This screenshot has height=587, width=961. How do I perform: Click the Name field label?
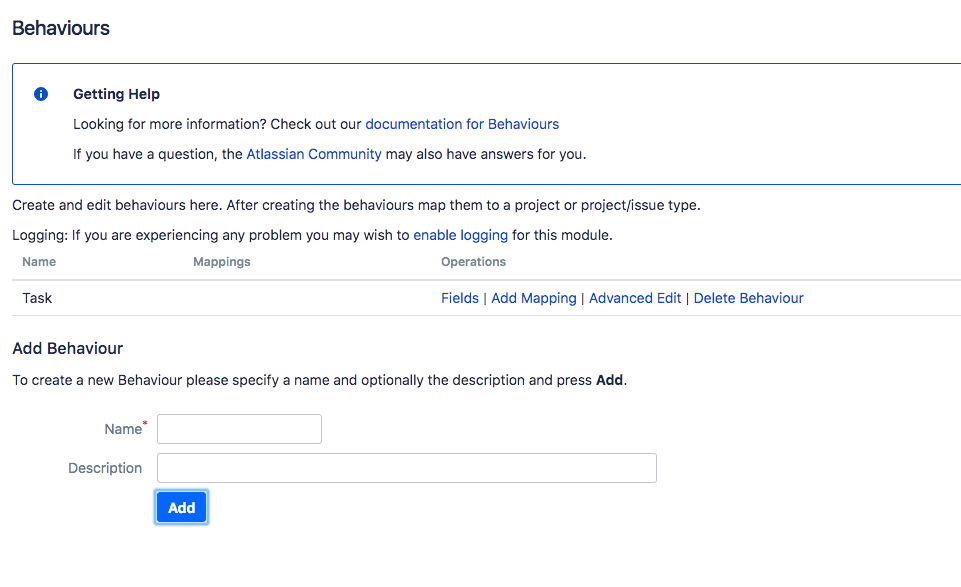(x=123, y=429)
